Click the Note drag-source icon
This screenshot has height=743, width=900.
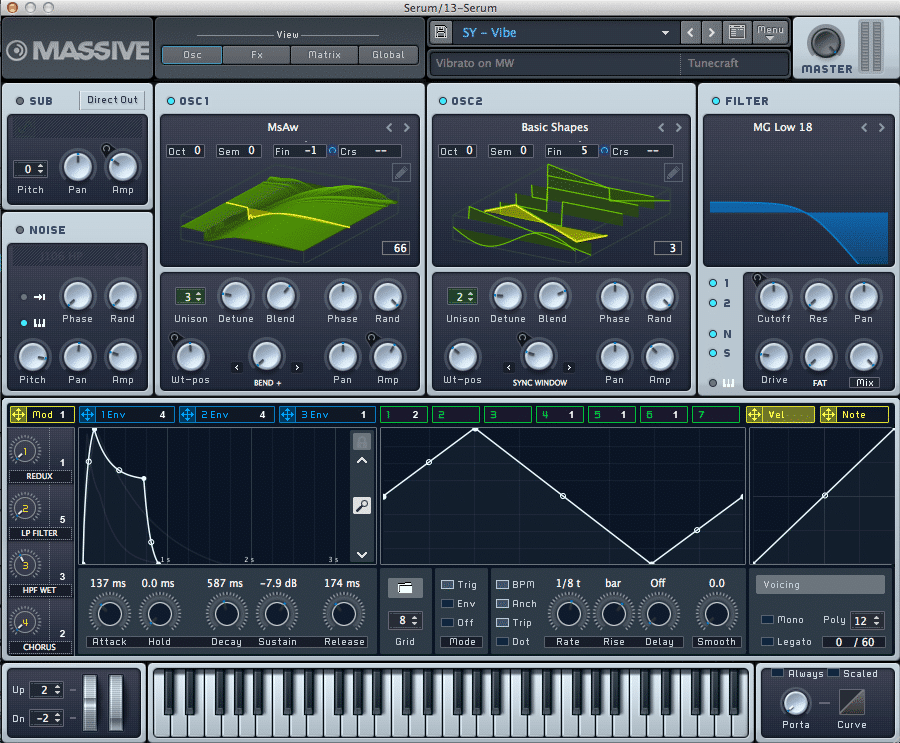(x=828, y=415)
